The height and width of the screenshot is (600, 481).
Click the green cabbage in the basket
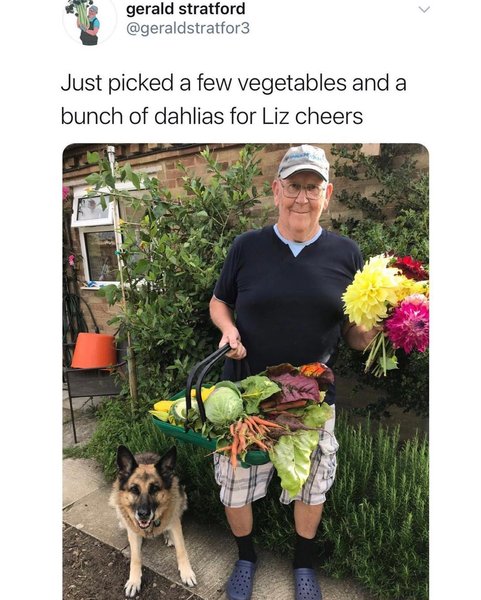[x=223, y=406]
